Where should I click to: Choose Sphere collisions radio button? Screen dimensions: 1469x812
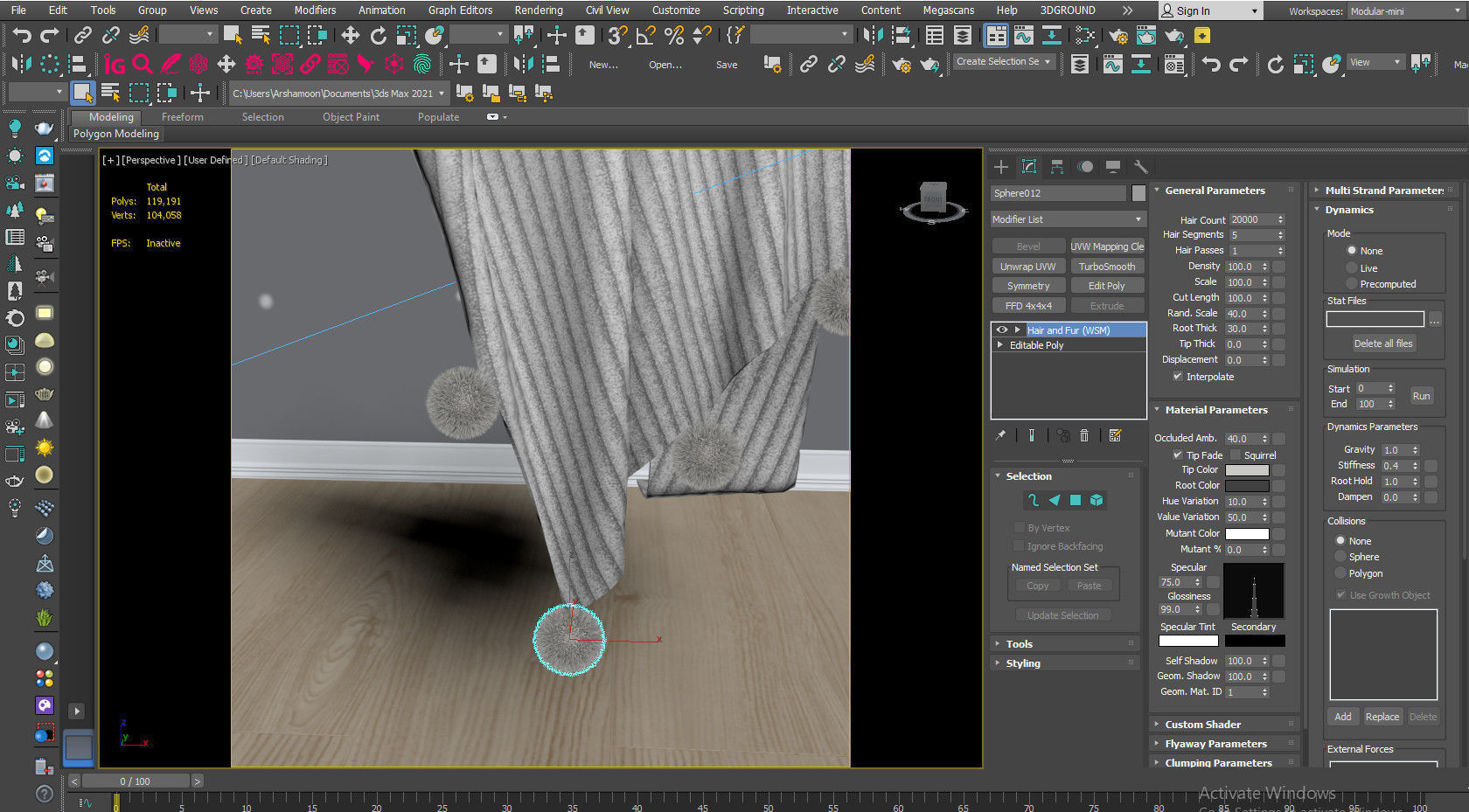[1340, 557]
